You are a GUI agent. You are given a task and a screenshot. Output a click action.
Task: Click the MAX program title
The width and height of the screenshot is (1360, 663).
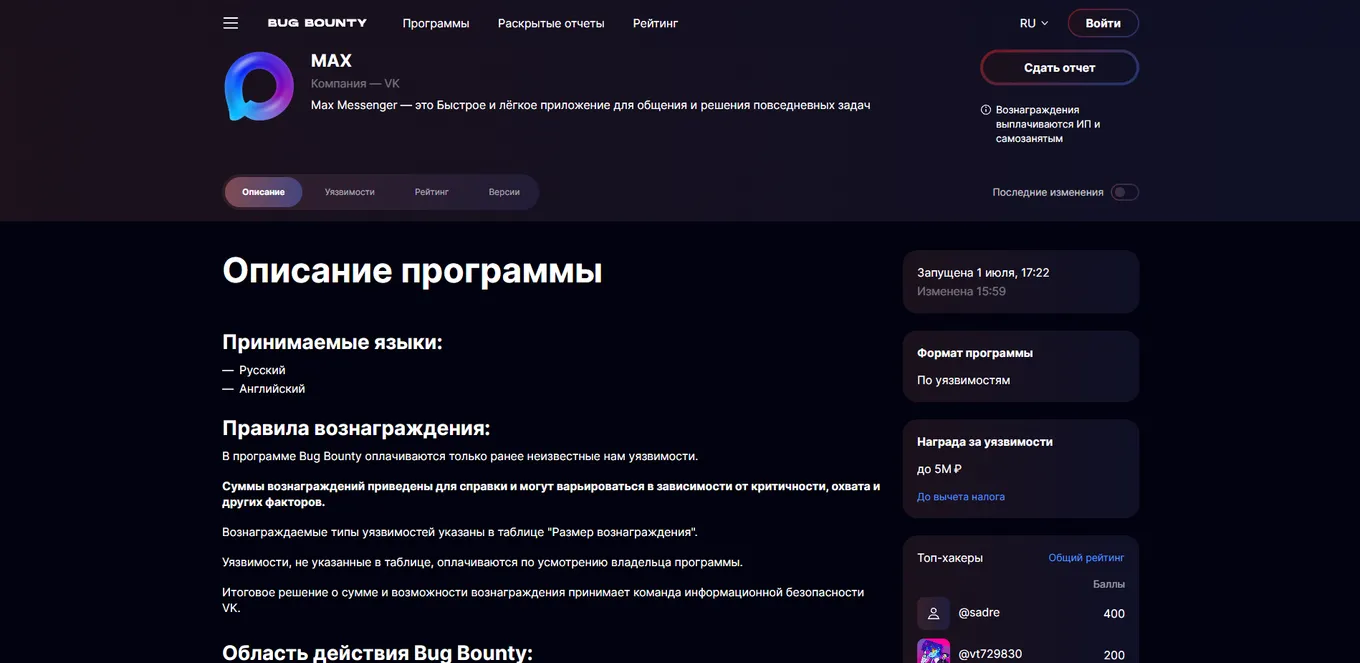click(x=331, y=61)
